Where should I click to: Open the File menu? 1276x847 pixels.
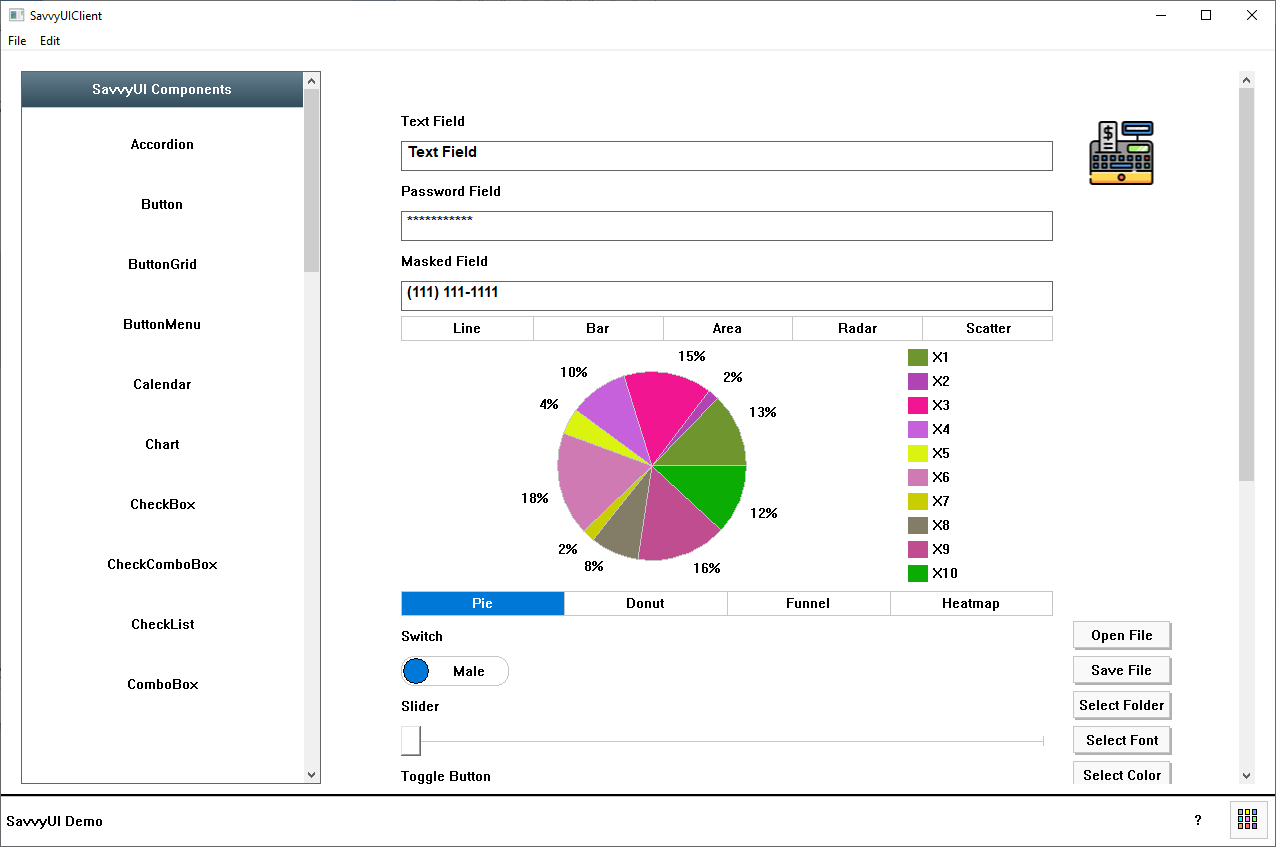[17, 41]
